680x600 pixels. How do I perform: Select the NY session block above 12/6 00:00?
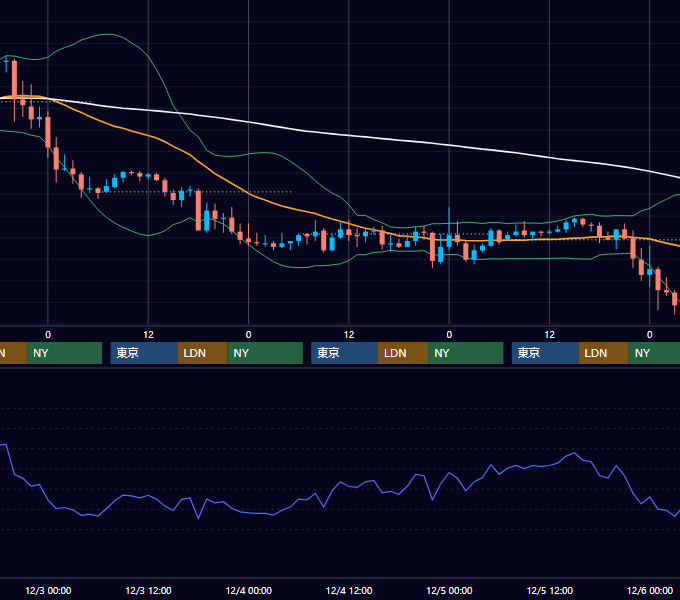(654, 353)
